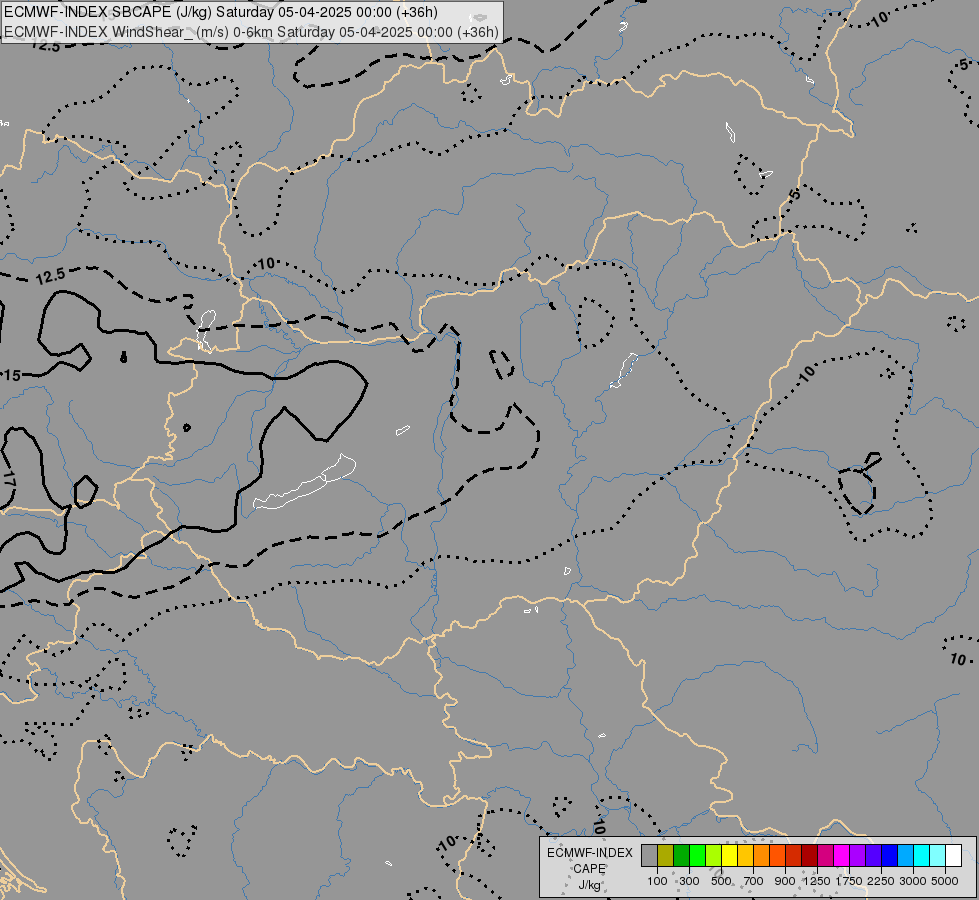979x900 pixels.
Task: Select the bright green legend swatch
Action: point(697,855)
